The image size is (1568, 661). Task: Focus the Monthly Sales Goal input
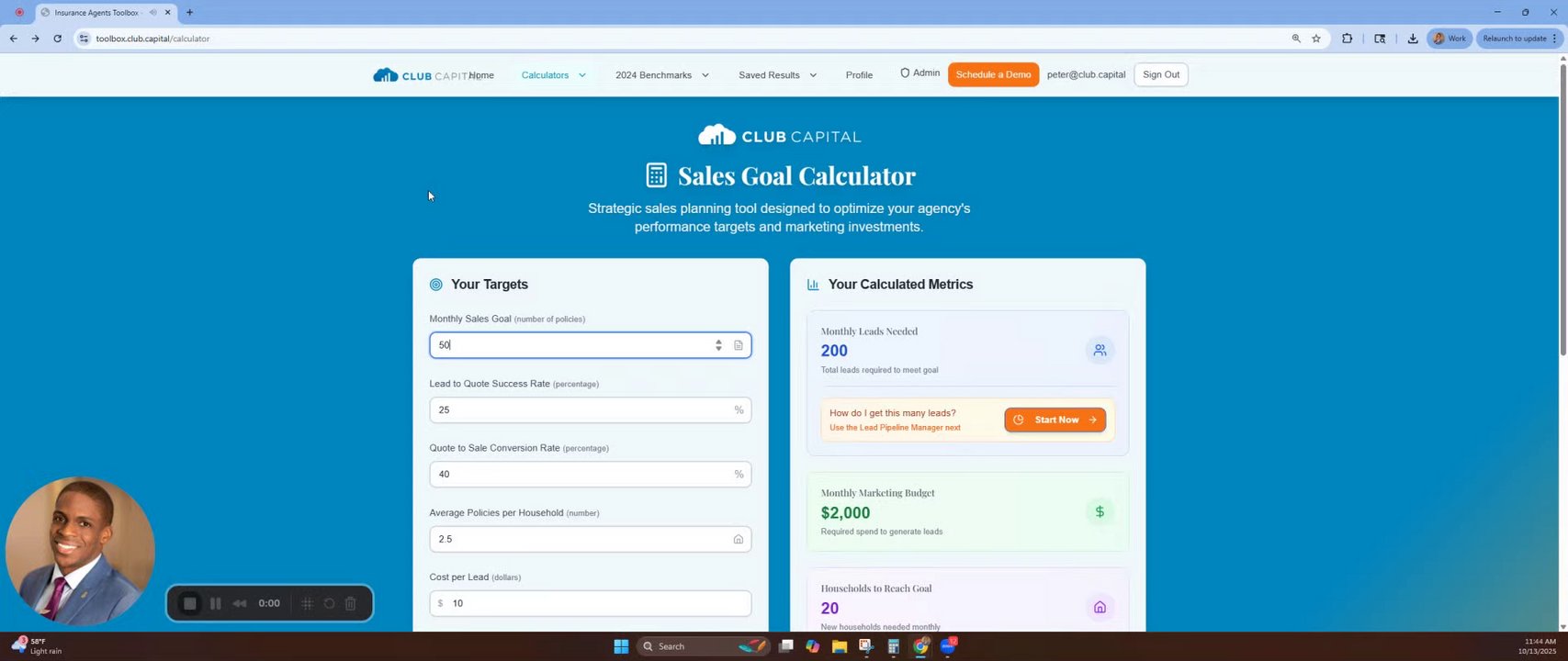coord(590,345)
